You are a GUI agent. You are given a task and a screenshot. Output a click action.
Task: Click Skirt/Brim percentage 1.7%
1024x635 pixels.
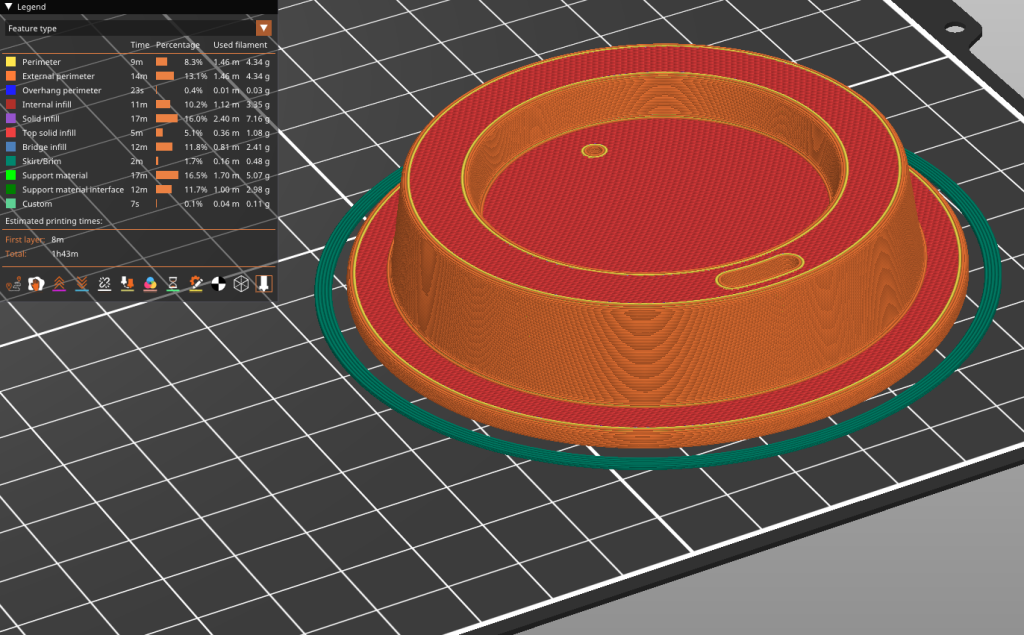pyautogui.click(x=193, y=161)
